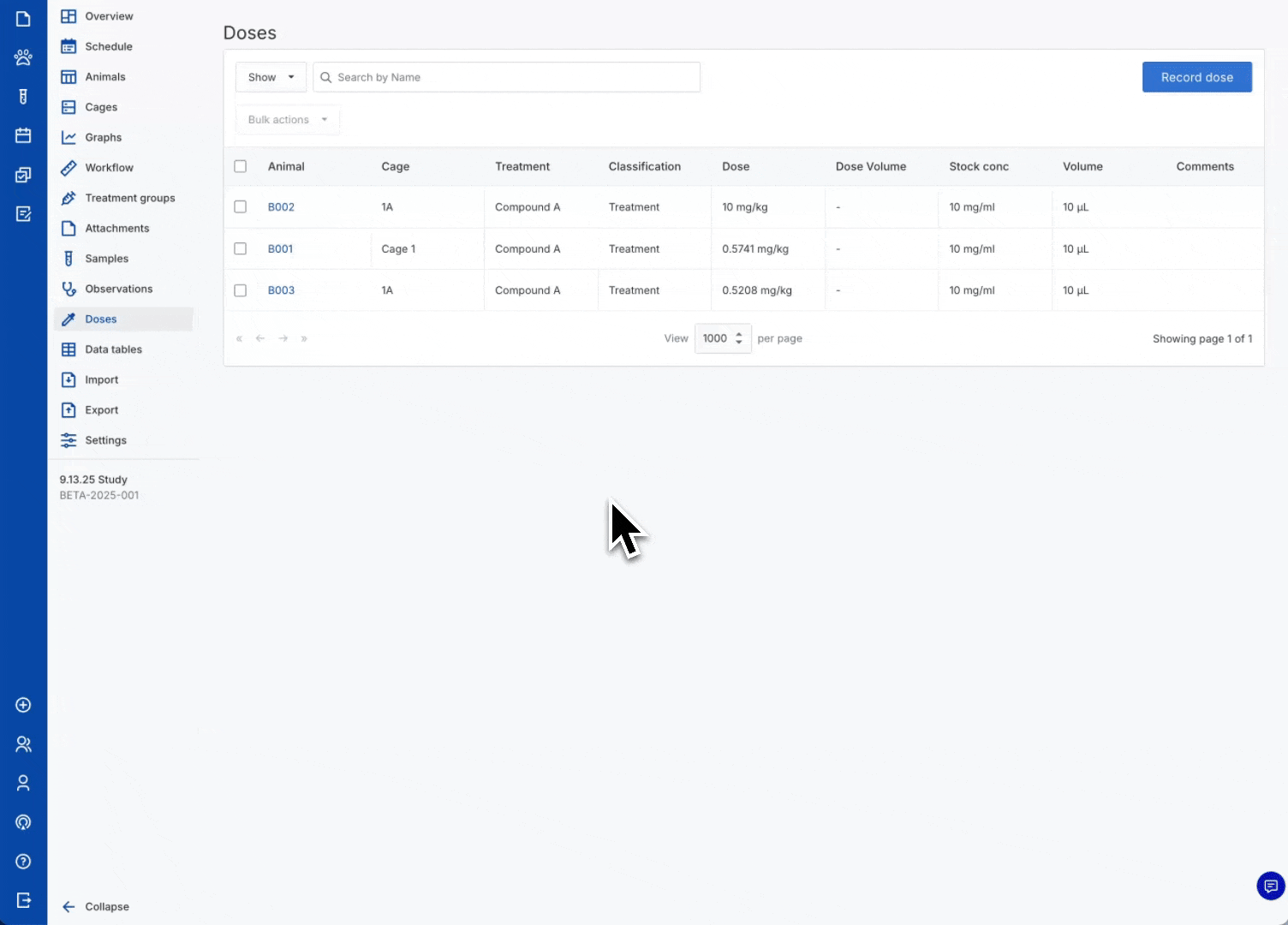
Task: Open the chat support bubble icon
Action: pos(1270,886)
